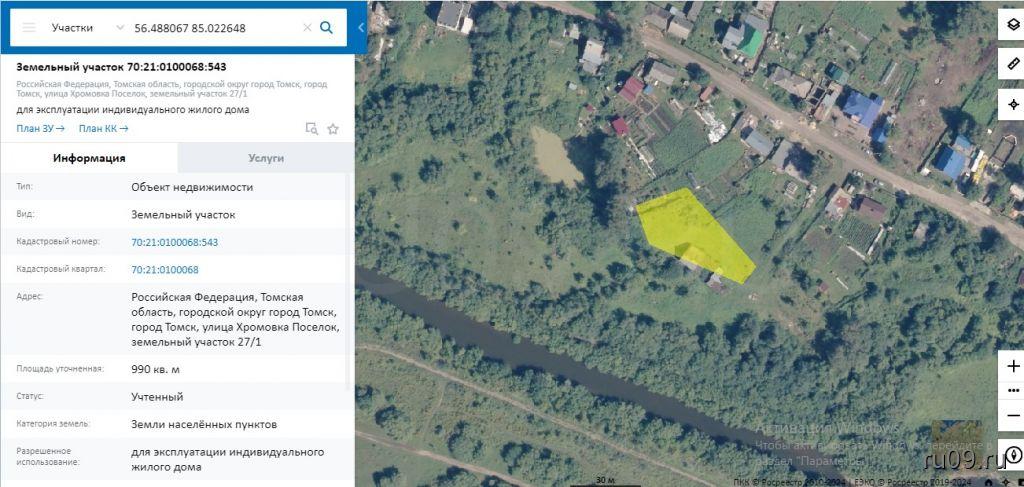This screenshot has width=1024, height=487.
Task: Open the План КК link
Action: [x=103, y=128]
